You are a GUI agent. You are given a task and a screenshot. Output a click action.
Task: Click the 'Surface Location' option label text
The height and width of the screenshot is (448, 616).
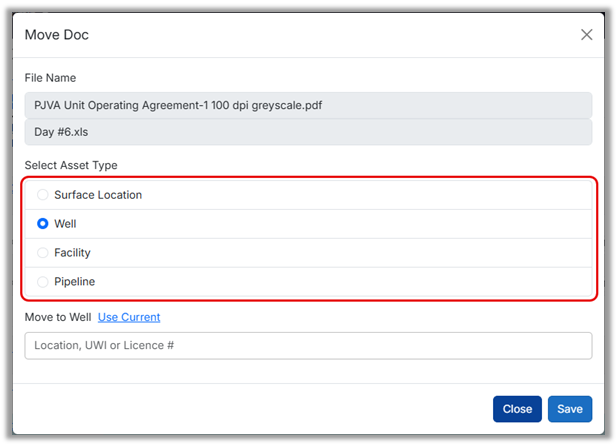[x=98, y=195]
